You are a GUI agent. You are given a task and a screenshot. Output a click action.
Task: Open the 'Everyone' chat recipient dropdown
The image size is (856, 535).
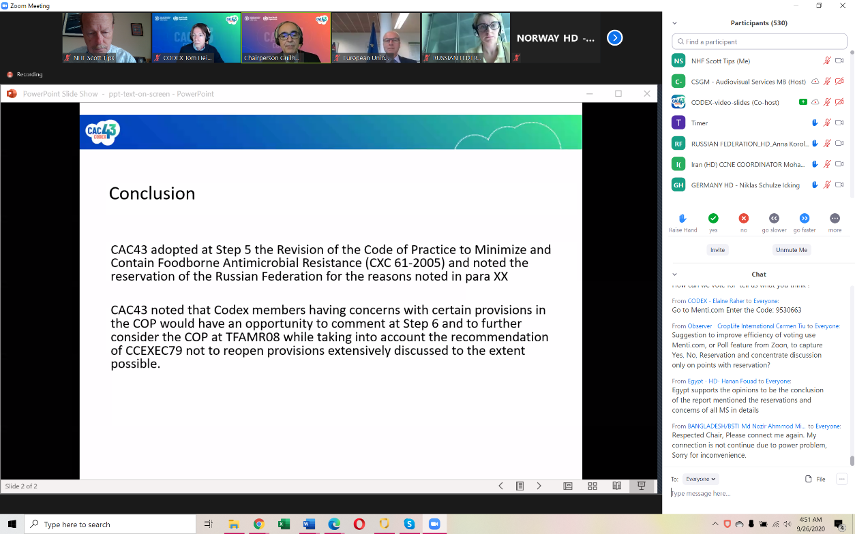point(700,479)
